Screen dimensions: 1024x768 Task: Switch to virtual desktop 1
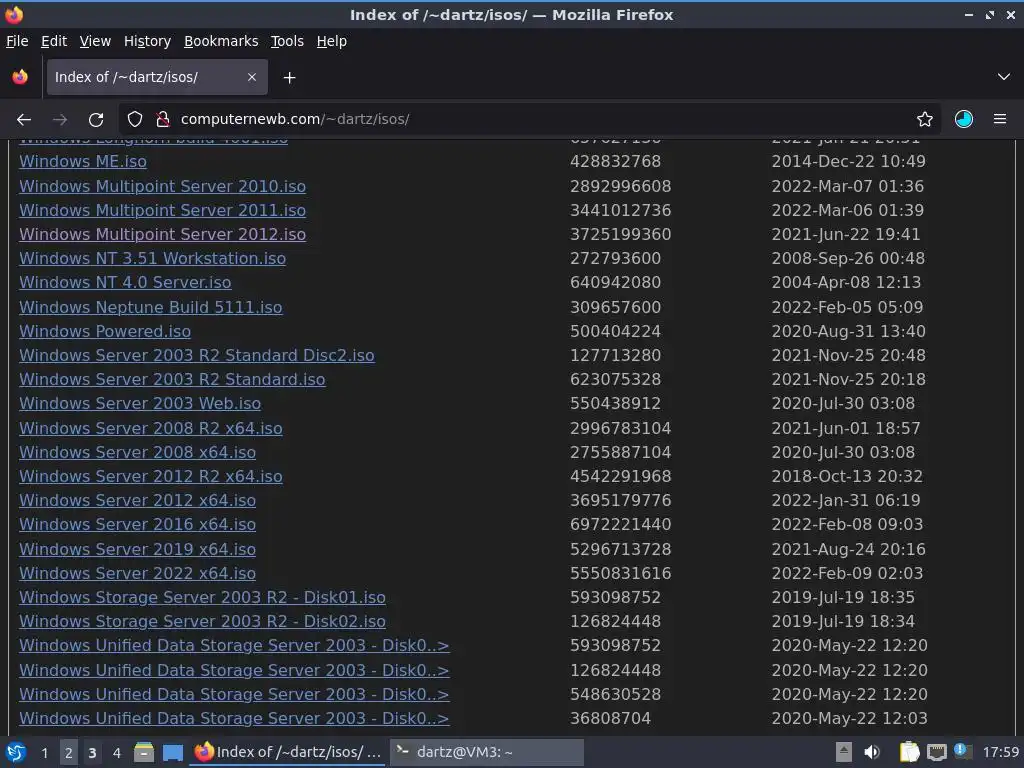pyautogui.click(x=44, y=753)
